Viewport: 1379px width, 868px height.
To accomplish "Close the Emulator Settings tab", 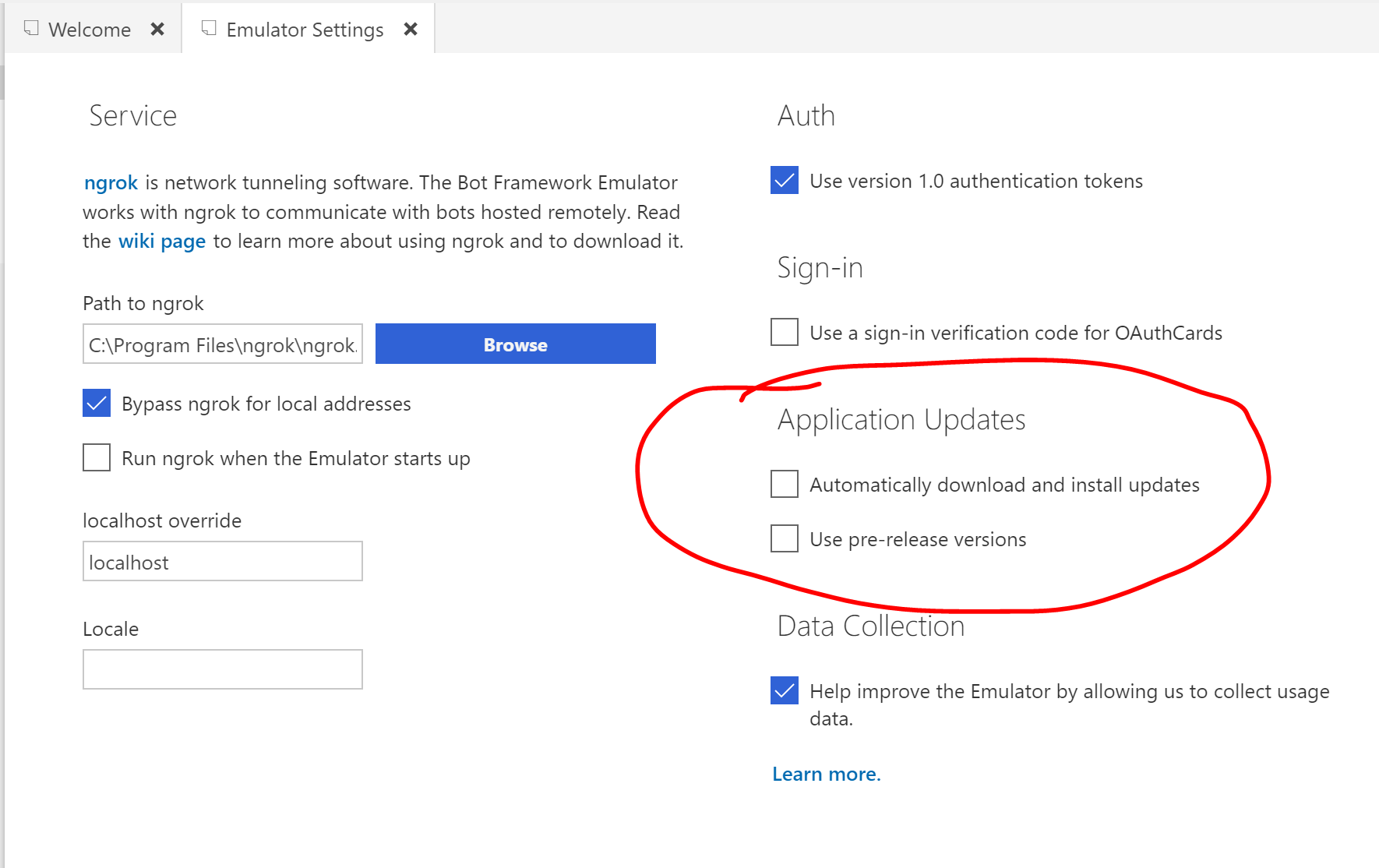I will coord(411,28).
